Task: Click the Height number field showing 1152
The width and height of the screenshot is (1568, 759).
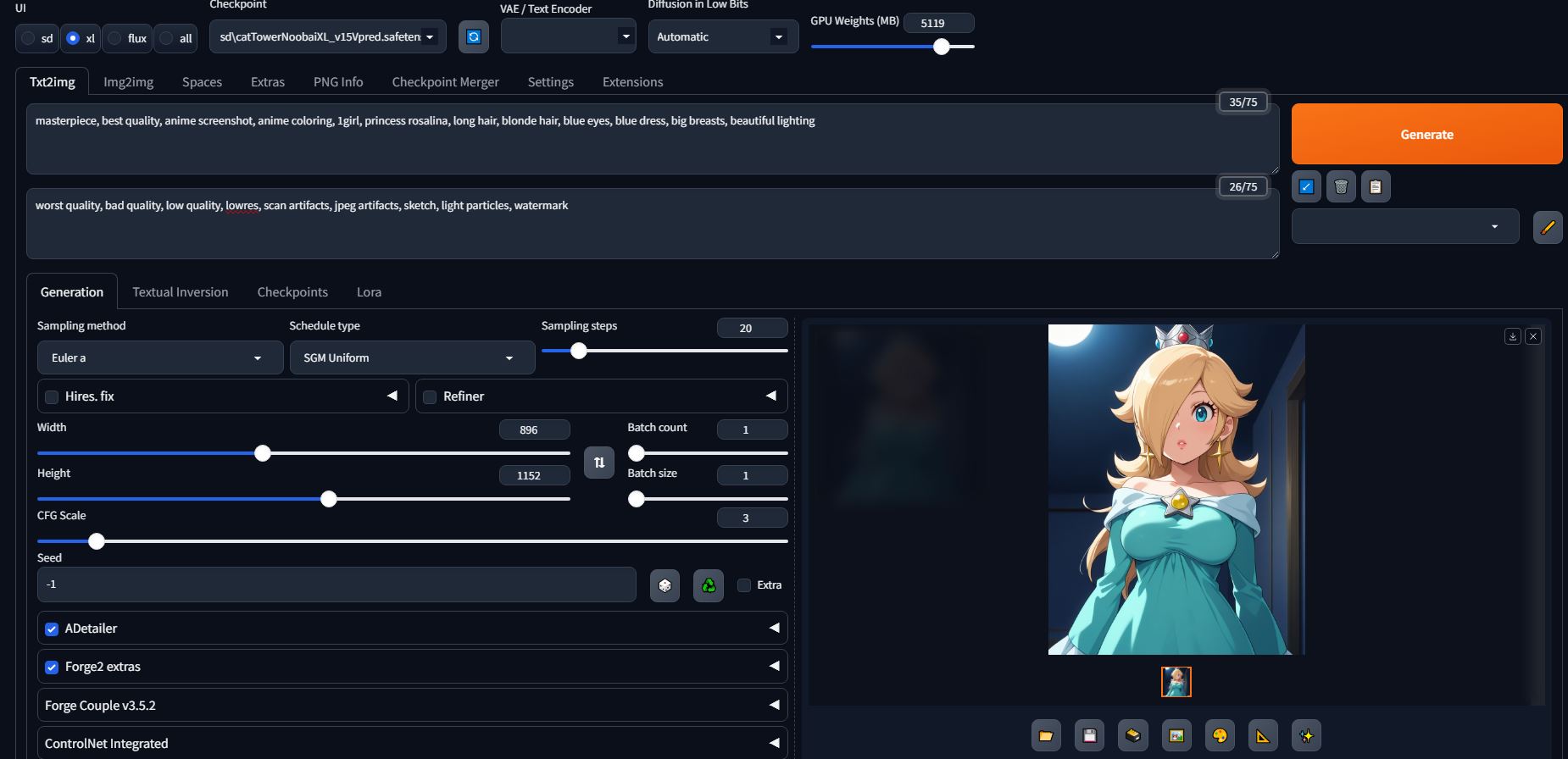Action: click(535, 475)
